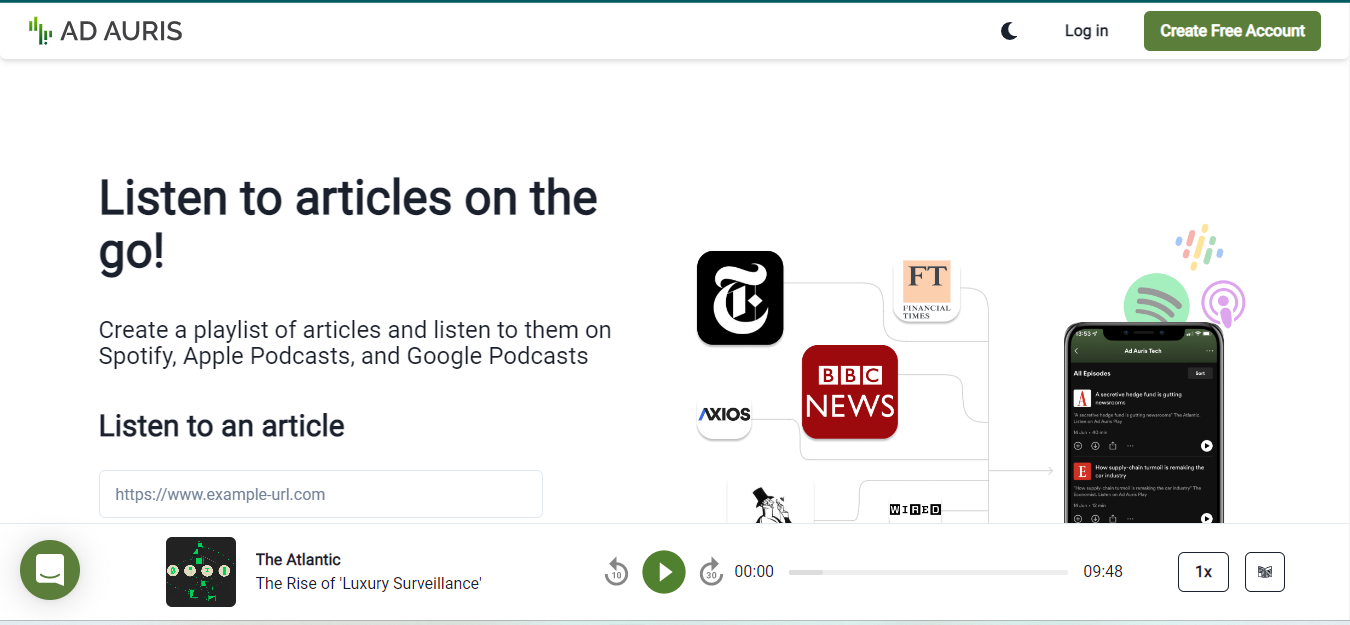Click the Google Podcasts icon

coord(1199,247)
